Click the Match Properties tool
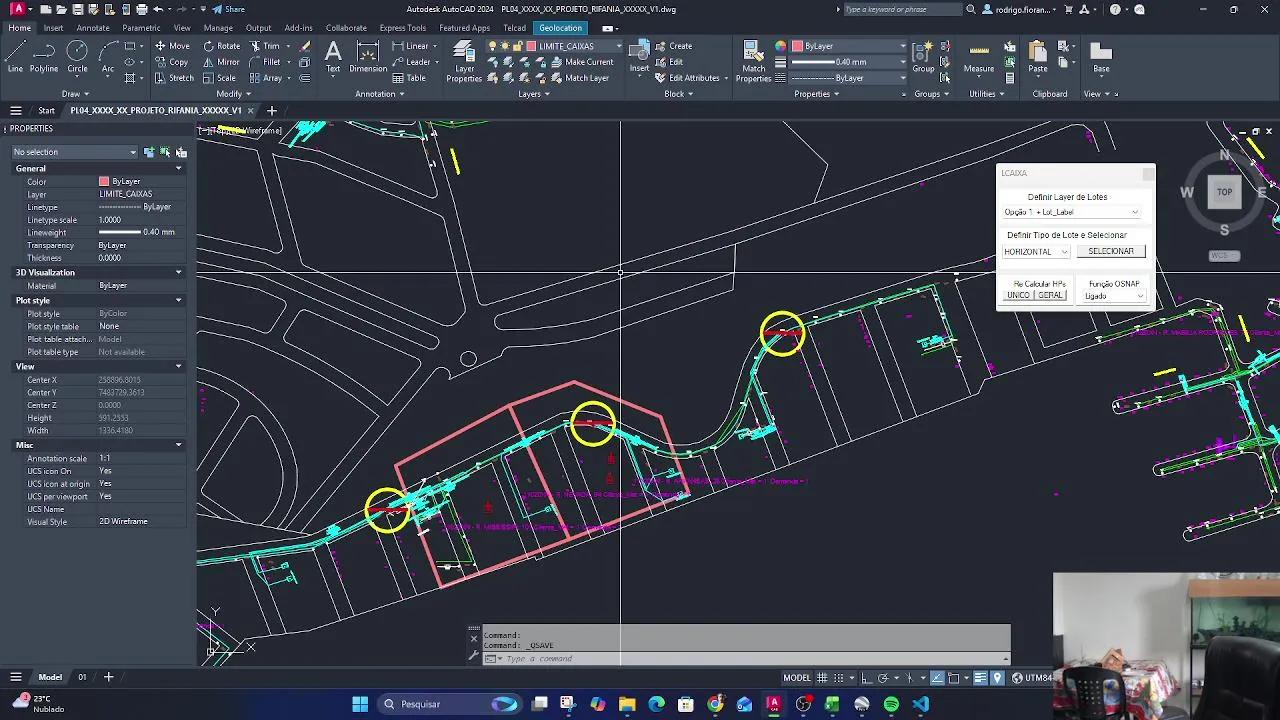 pyautogui.click(x=753, y=62)
